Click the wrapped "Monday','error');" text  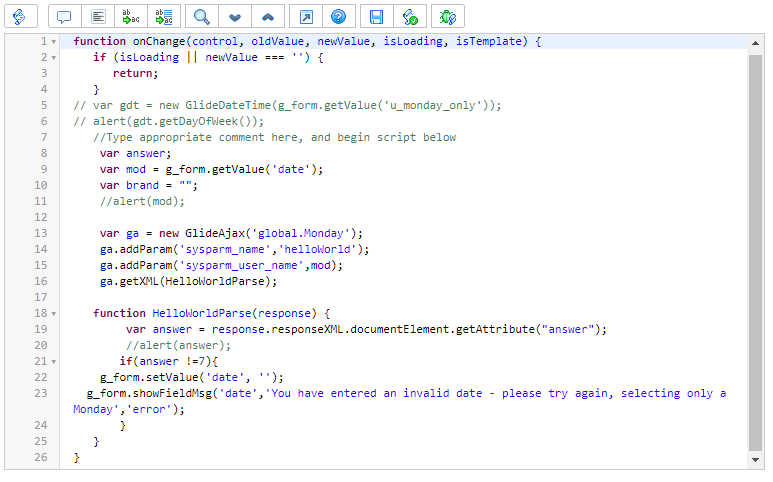pyautogui.click(x=129, y=410)
